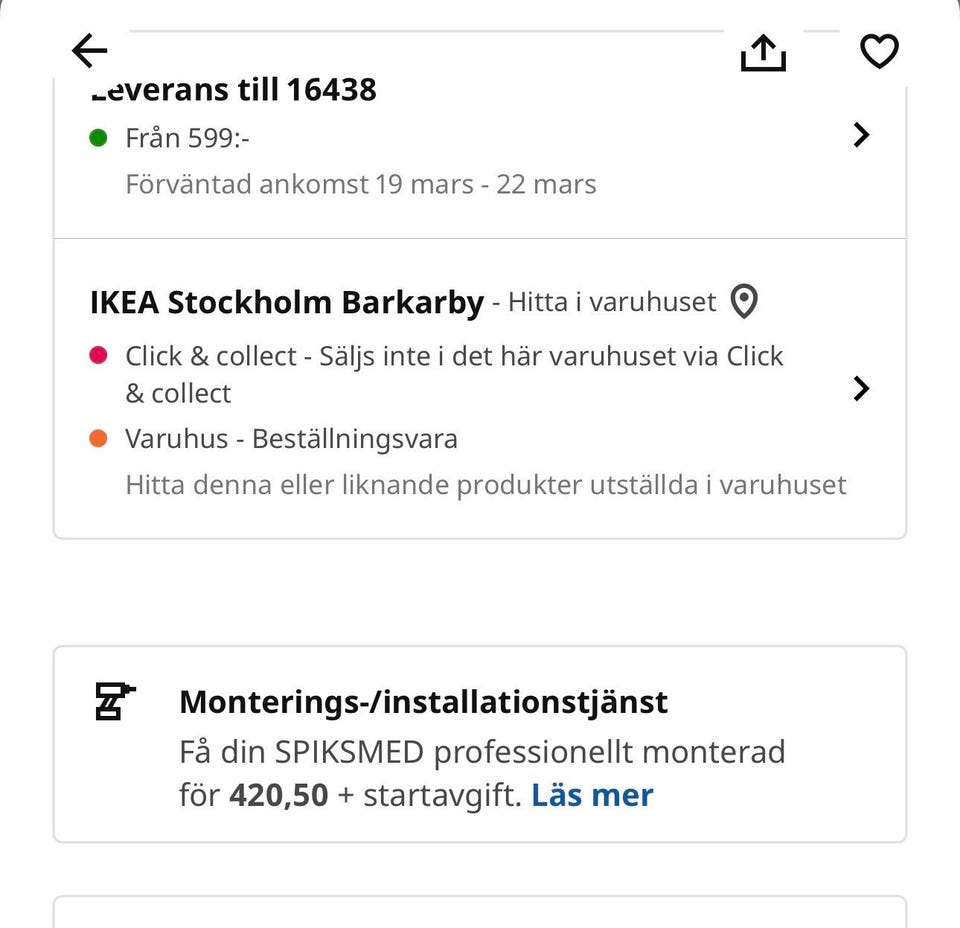This screenshot has width=960, height=928.
Task: Tap "Varuhus - Beställningsvara" status line
Action: (291, 438)
